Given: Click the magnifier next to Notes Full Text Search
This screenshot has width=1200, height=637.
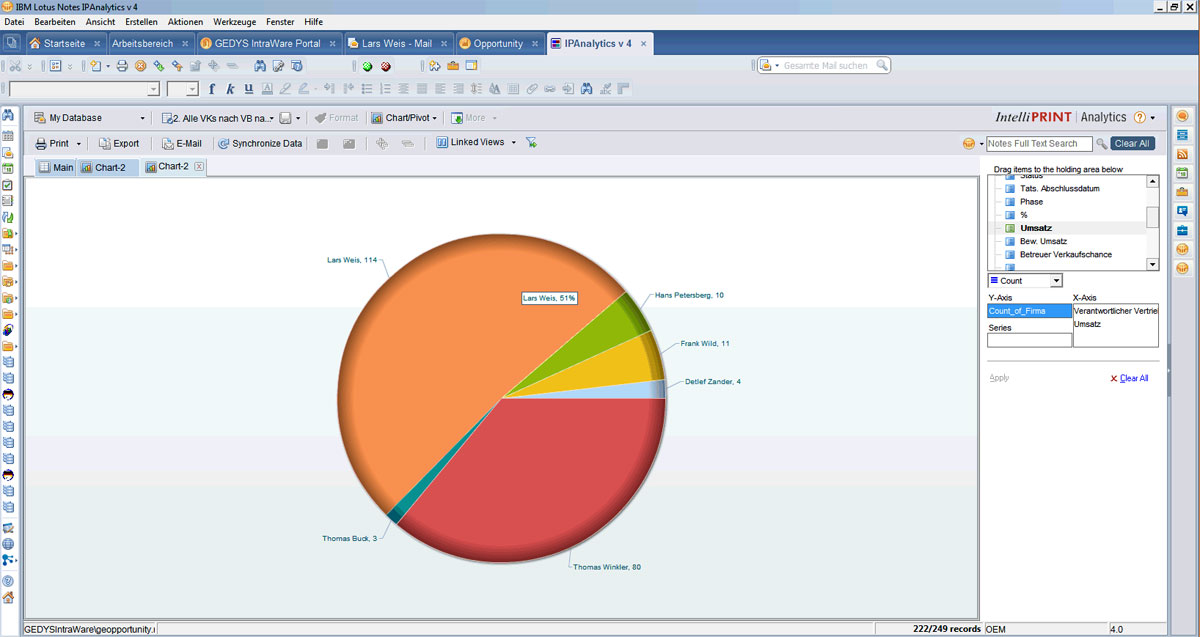Looking at the screenshot, I should 1102,144.
